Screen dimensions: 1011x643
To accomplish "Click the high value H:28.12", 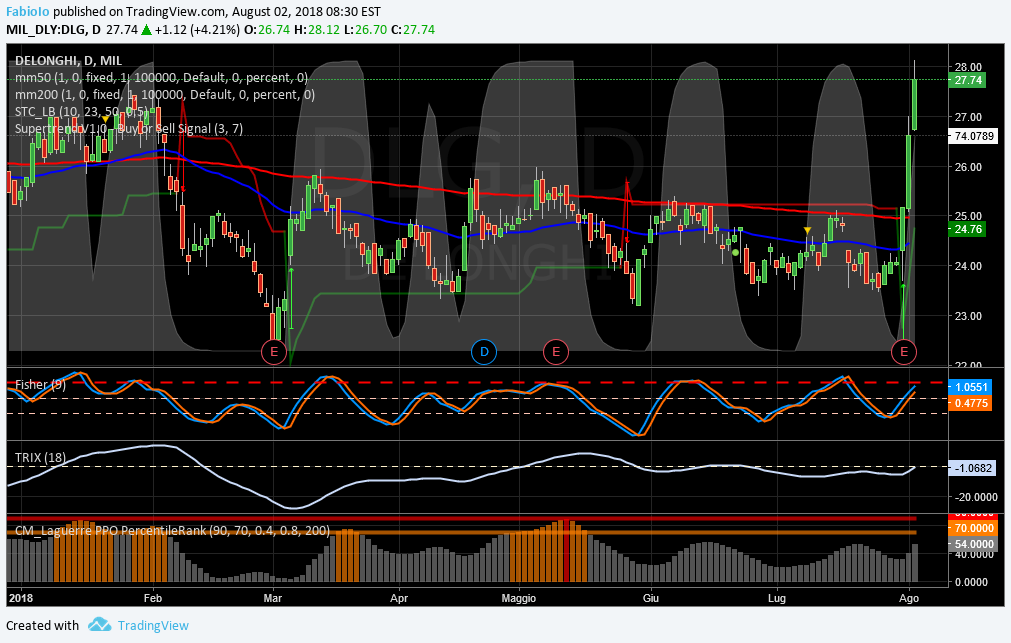I will click(317, 30).
